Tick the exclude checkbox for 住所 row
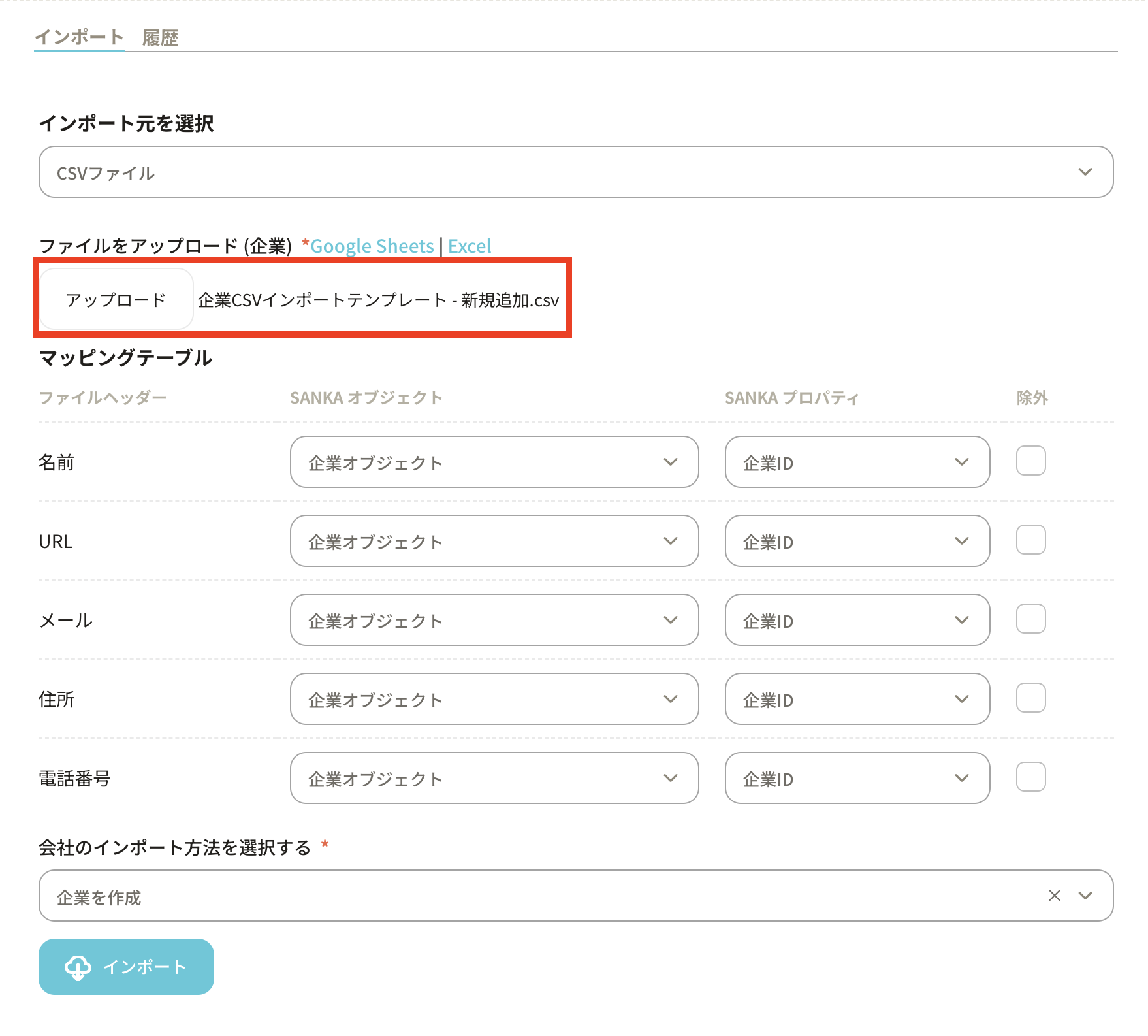This screenshot has height=1036, width=1148. click(1030, 698)
